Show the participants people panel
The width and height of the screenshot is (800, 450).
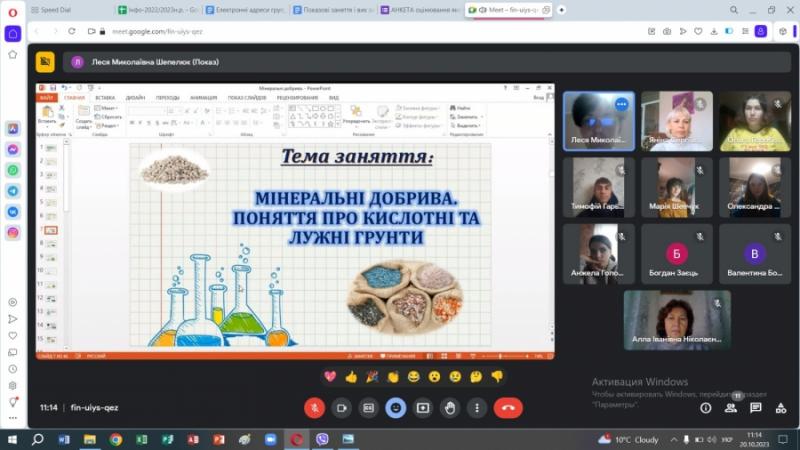pyautogui.click(x=731, y=408)
